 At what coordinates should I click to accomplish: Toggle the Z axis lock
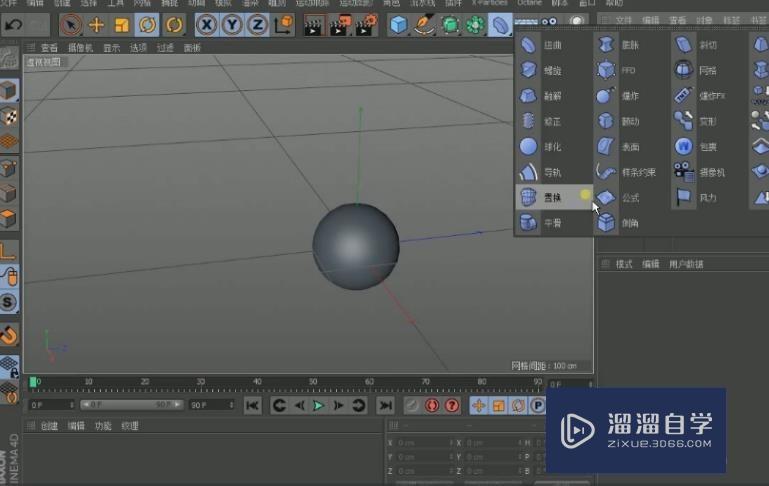pyautogui.click(x=256, y=24)
